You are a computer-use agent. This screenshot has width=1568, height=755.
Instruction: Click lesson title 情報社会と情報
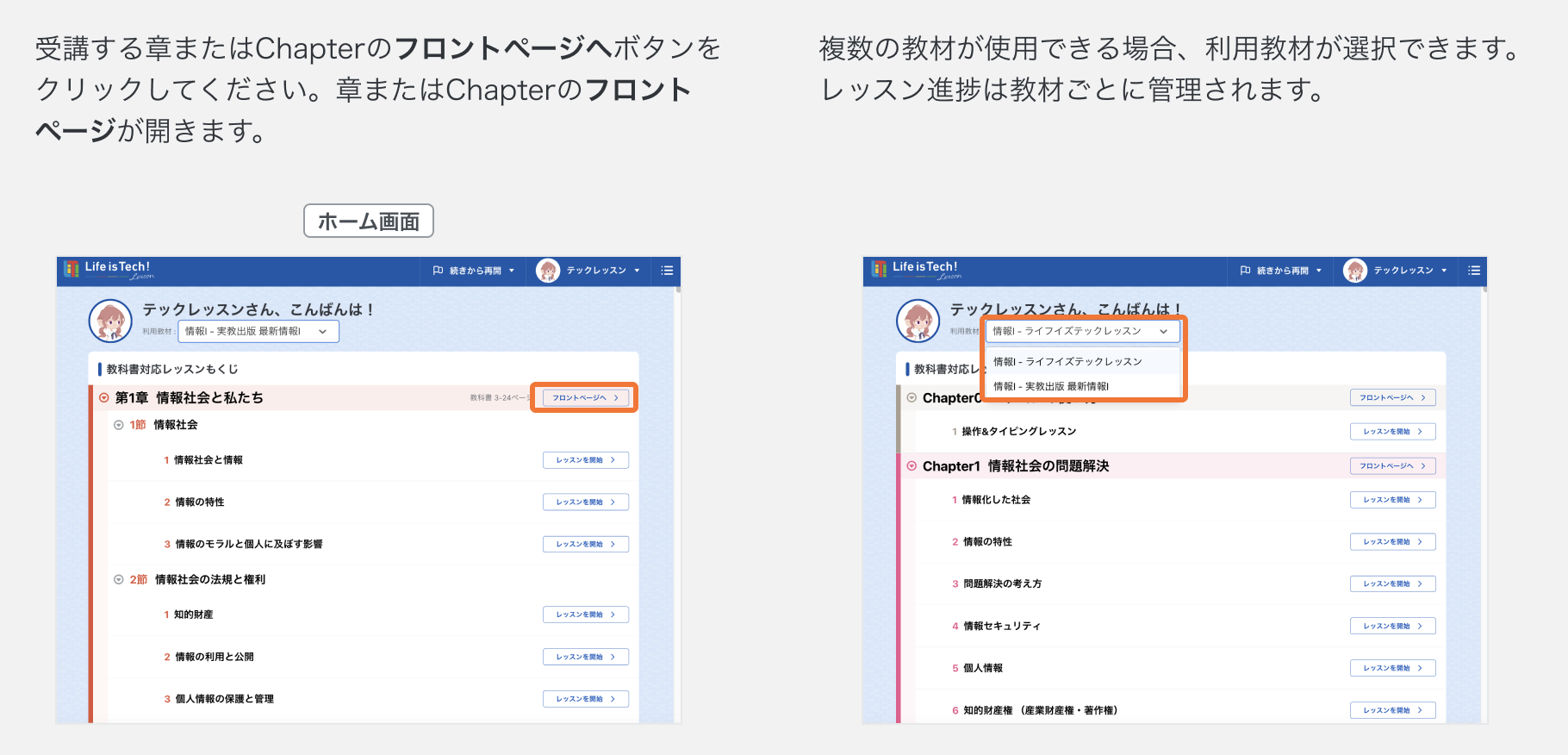tap(208, 460)
